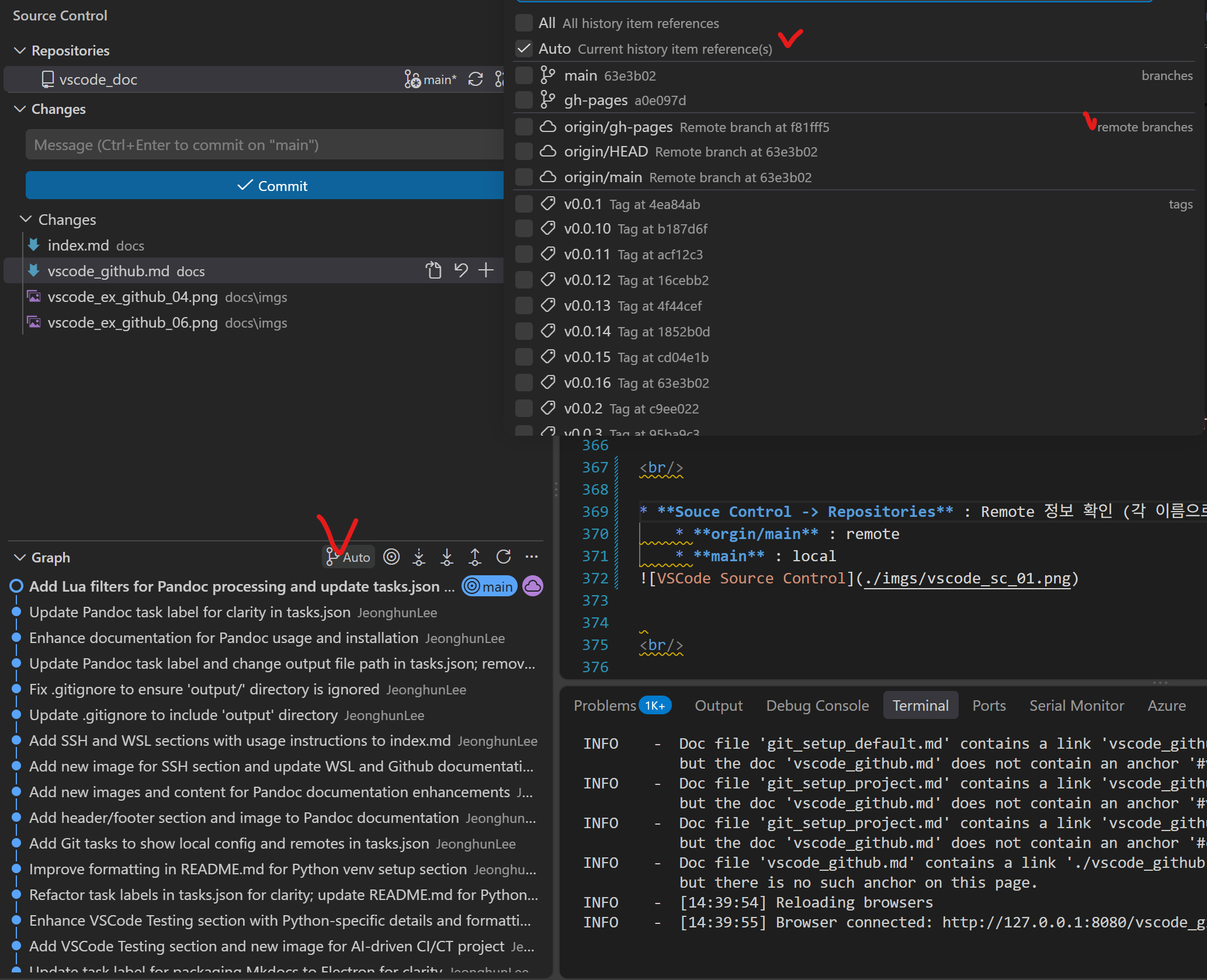This screenshot has width=1207, height=980.
Task: Collapse the nested Changes file group
Action: coord(26,220)
